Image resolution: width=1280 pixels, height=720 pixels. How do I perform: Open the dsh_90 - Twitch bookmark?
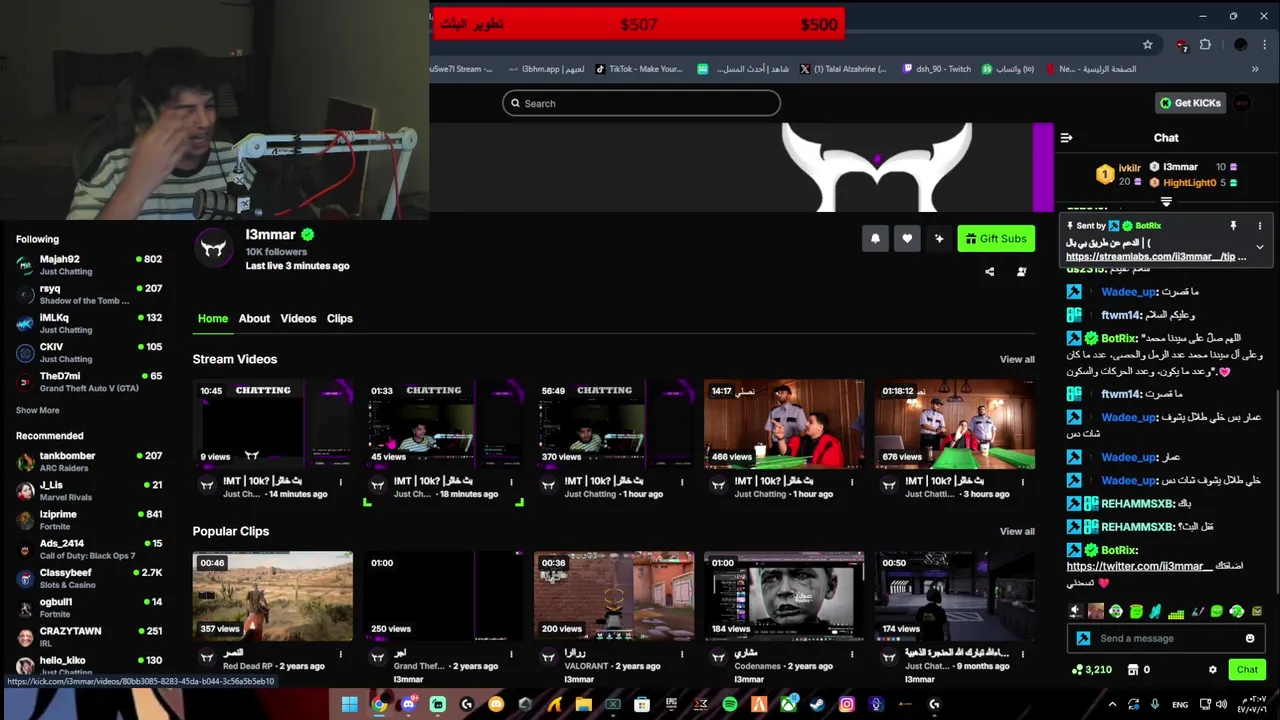click(x=936, y=69)
